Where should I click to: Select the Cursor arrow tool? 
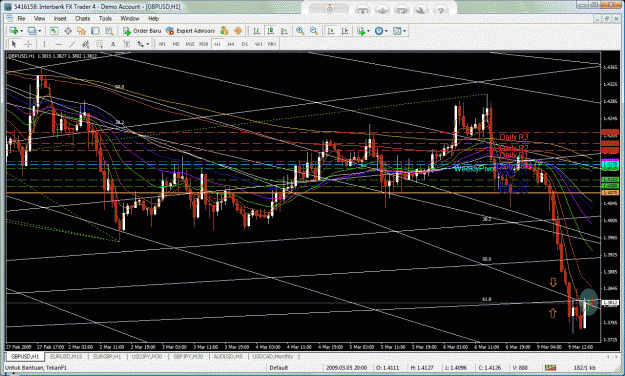click(x=14, y=44)
